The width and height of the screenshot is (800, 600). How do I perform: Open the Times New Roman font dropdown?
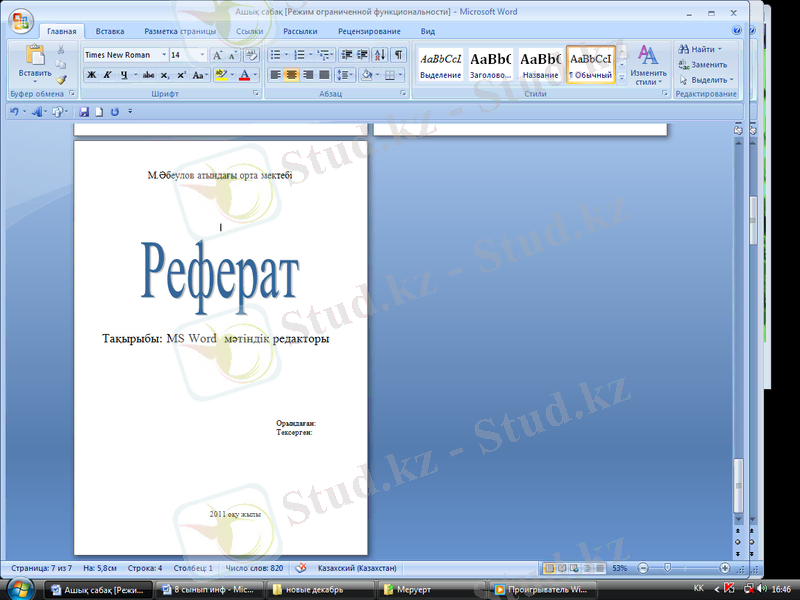161,55
